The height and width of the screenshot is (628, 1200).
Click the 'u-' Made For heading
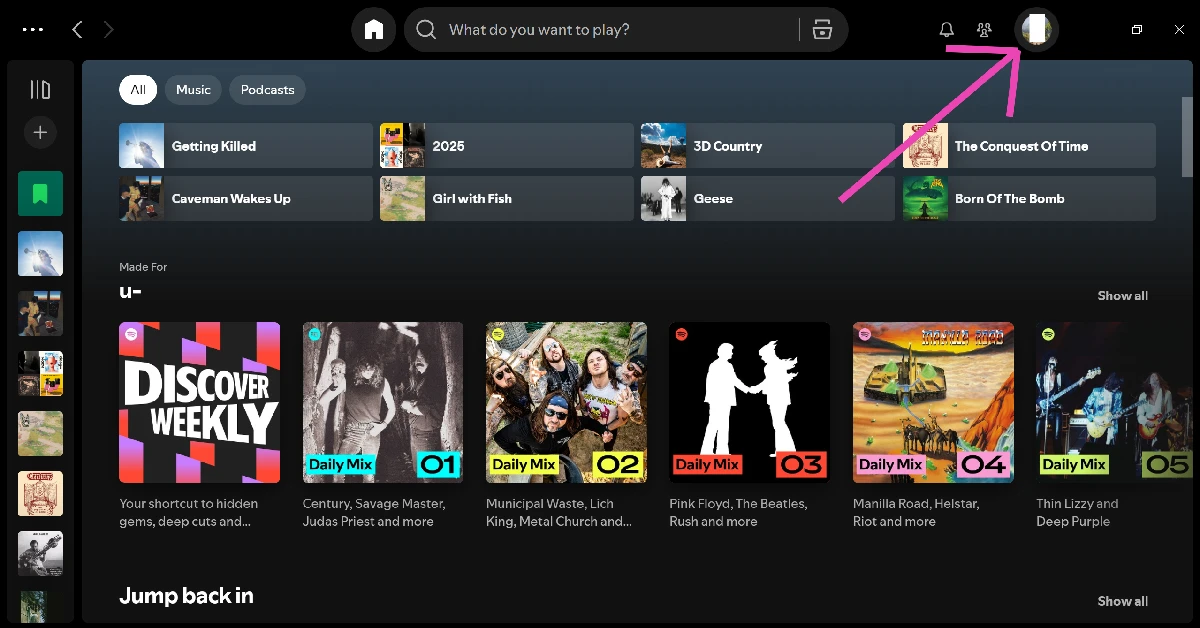click(130, 291)
